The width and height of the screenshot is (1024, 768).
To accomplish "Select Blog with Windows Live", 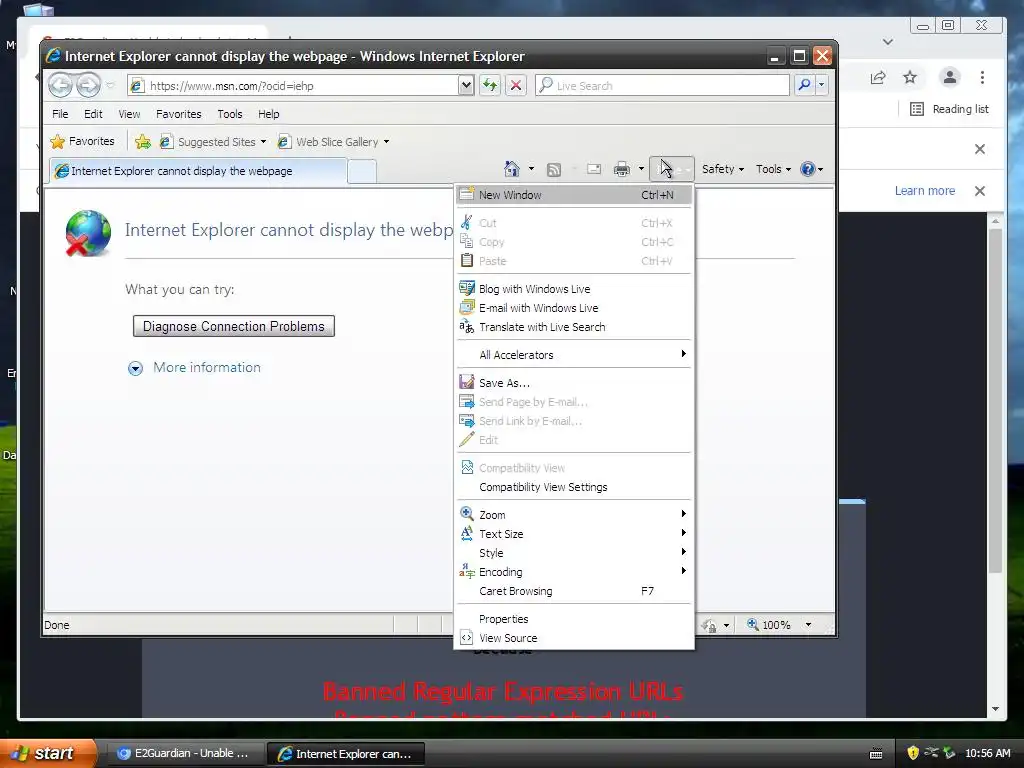I will pos(574,289).
